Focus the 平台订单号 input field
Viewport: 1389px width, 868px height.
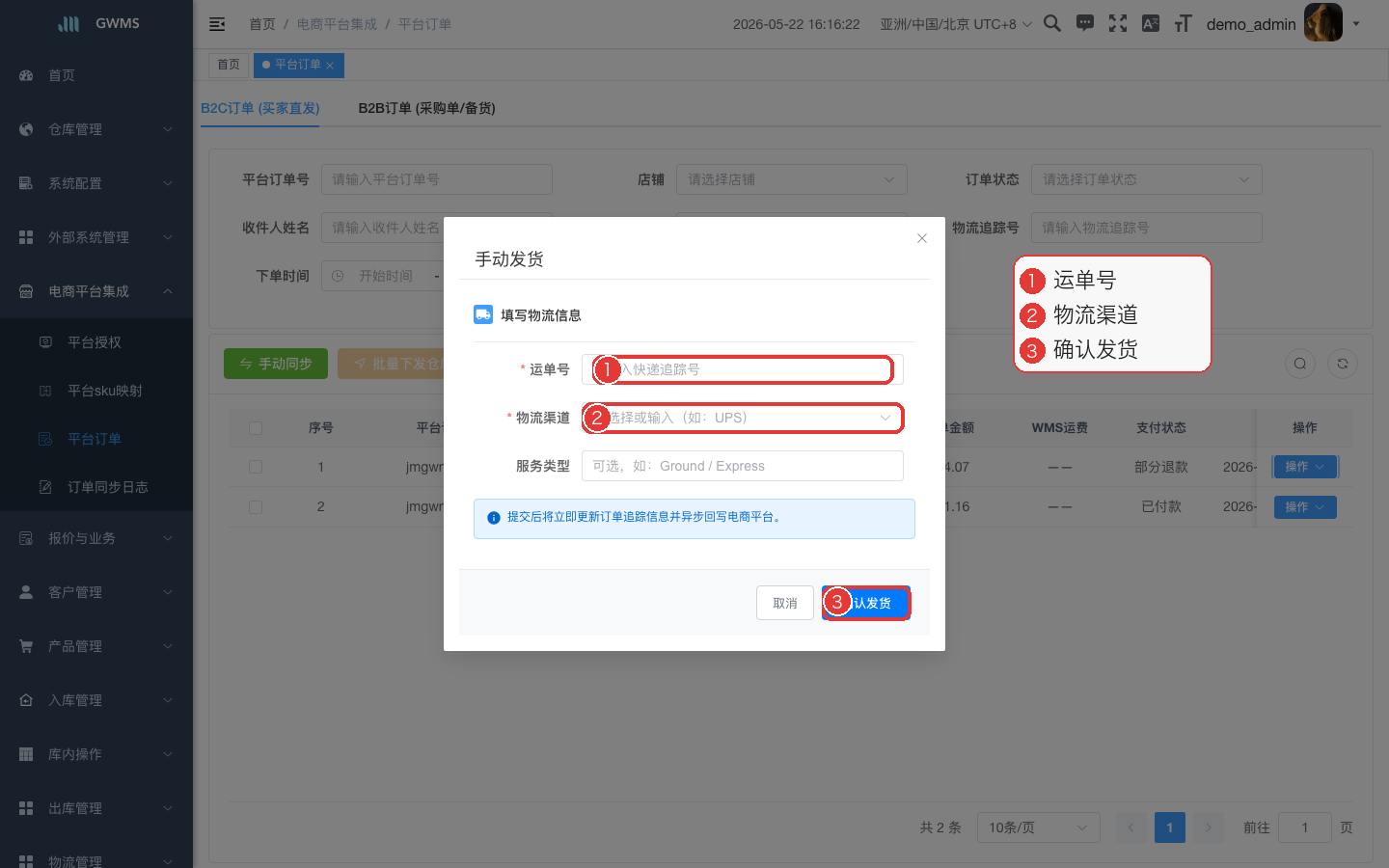tap(437, 179)
